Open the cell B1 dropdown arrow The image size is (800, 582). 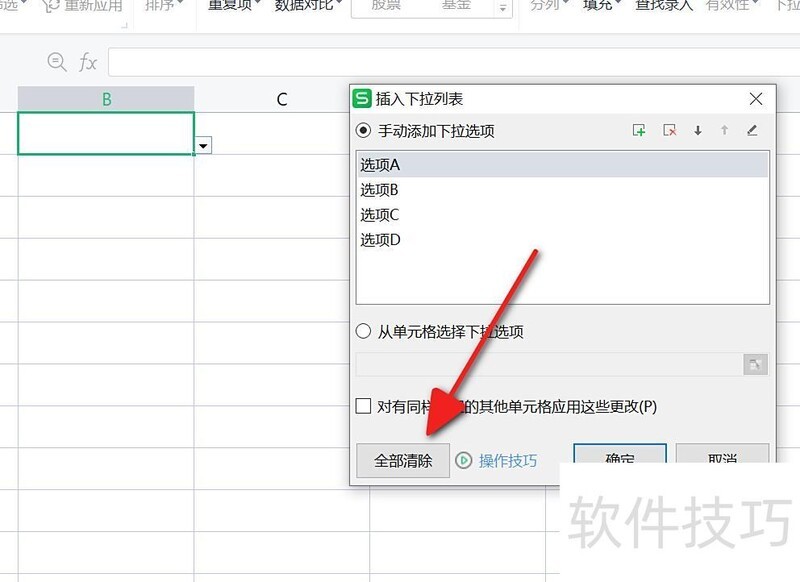coord(203,145)
